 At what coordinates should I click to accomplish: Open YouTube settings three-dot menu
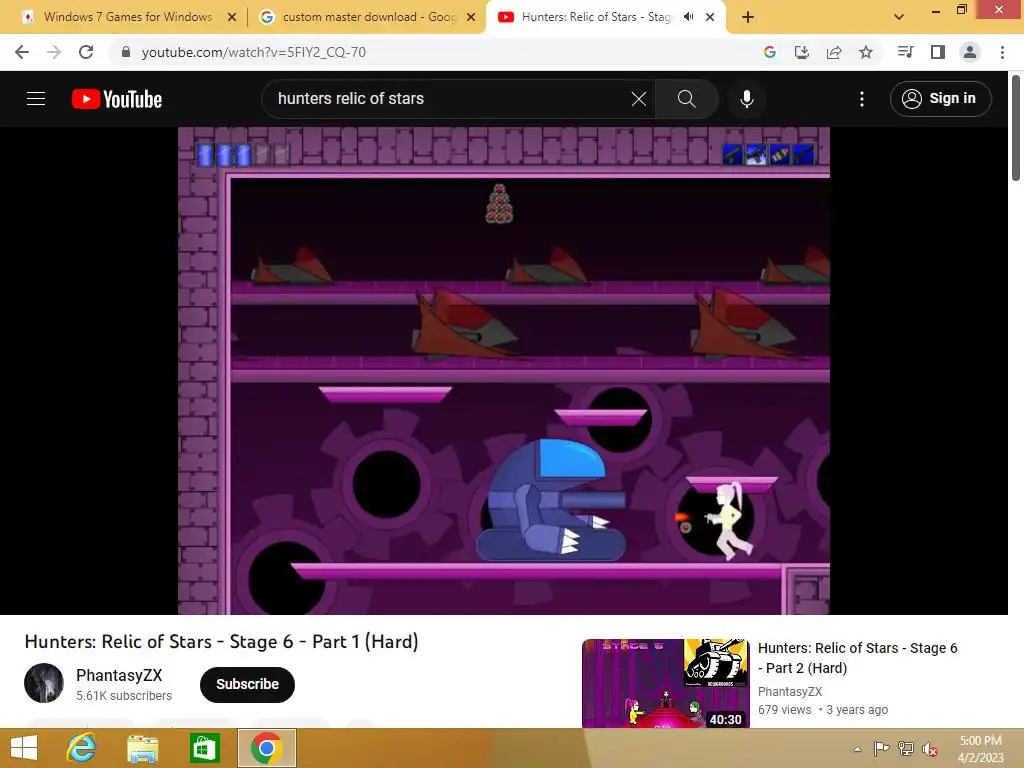[862, 99]
